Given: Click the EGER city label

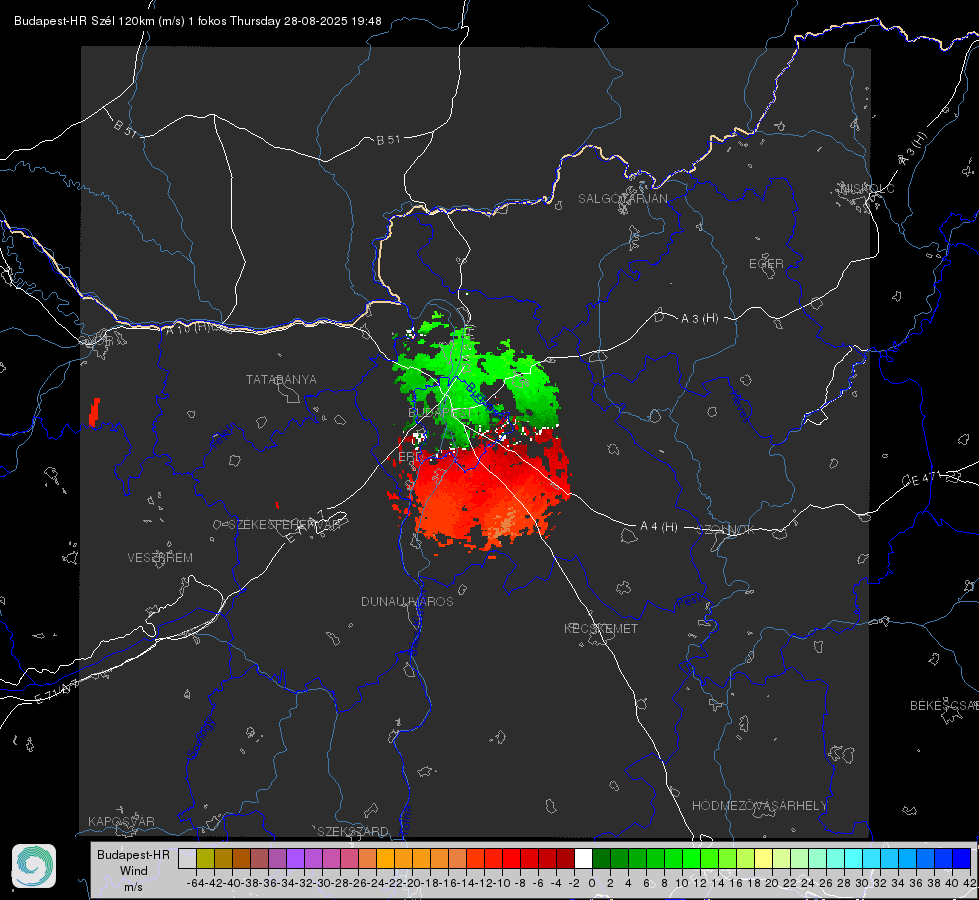Looking at the screenshot, I should [x=766, y=264].
